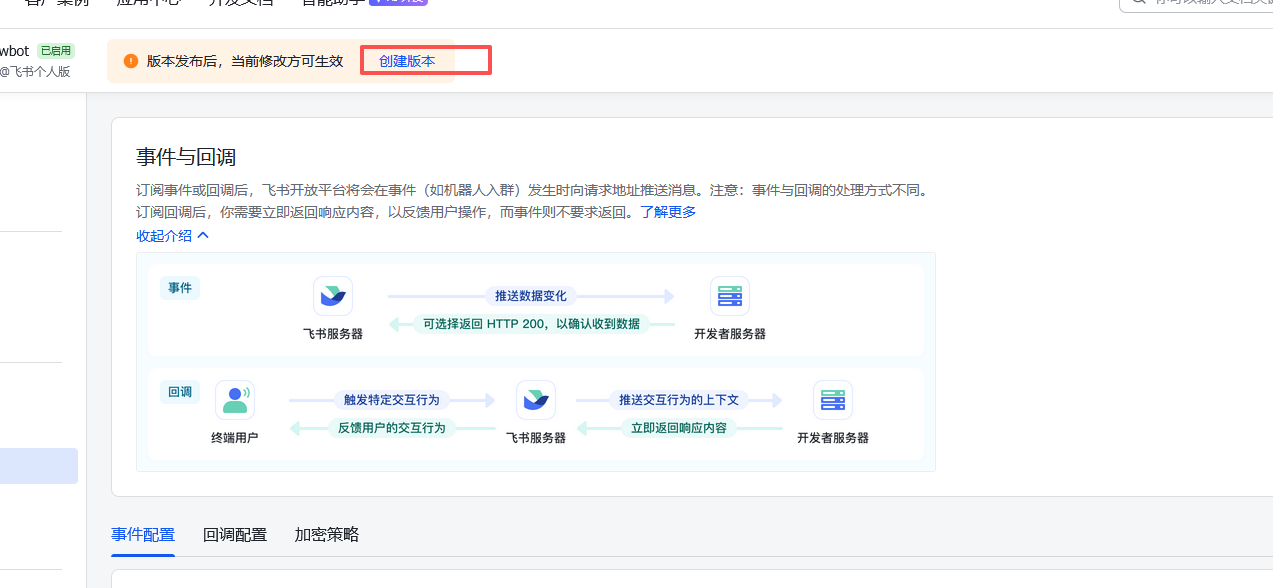Click the 终端用户 person icon
This screenshot has height=588, width=1273.
click(x=235, y=400)
